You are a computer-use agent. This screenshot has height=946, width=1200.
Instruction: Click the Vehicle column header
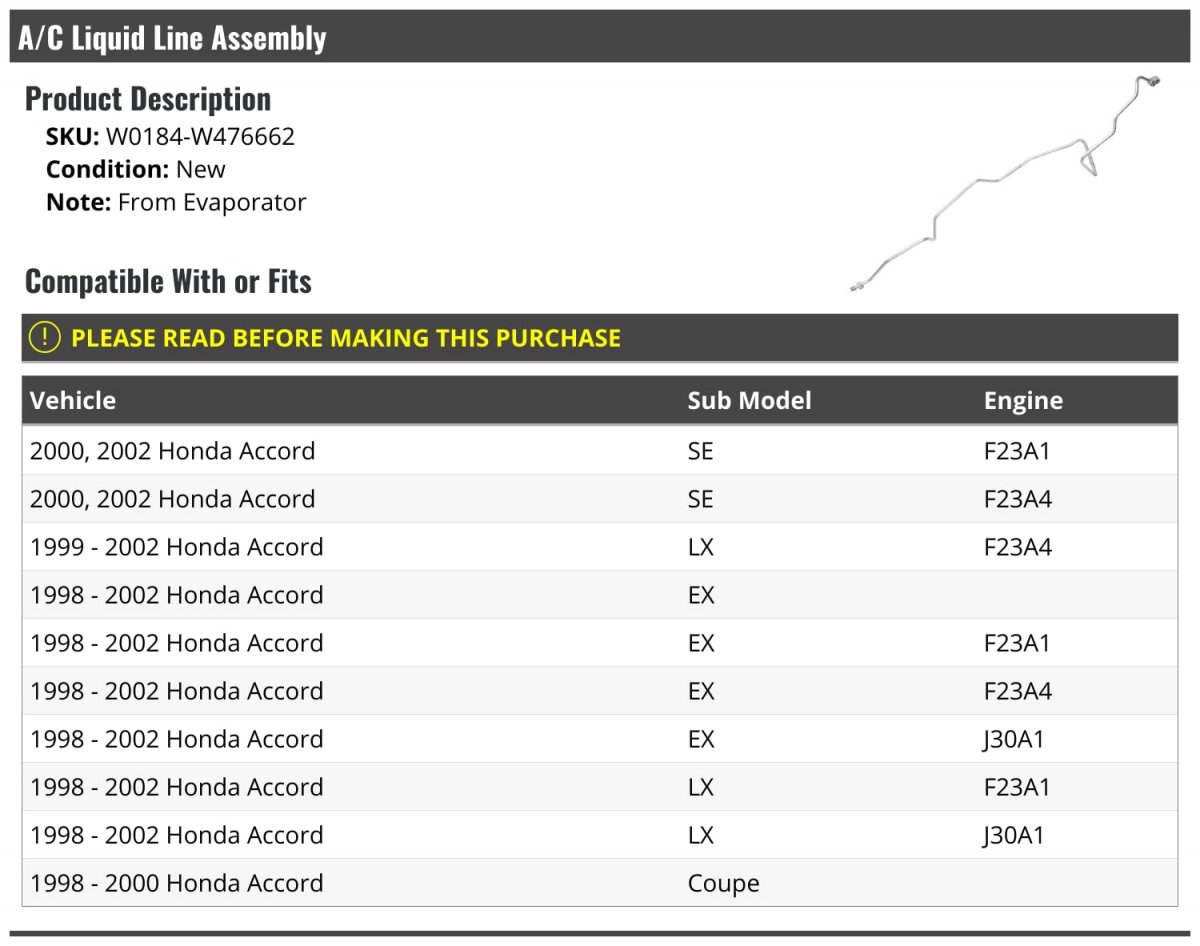[73, 401]
